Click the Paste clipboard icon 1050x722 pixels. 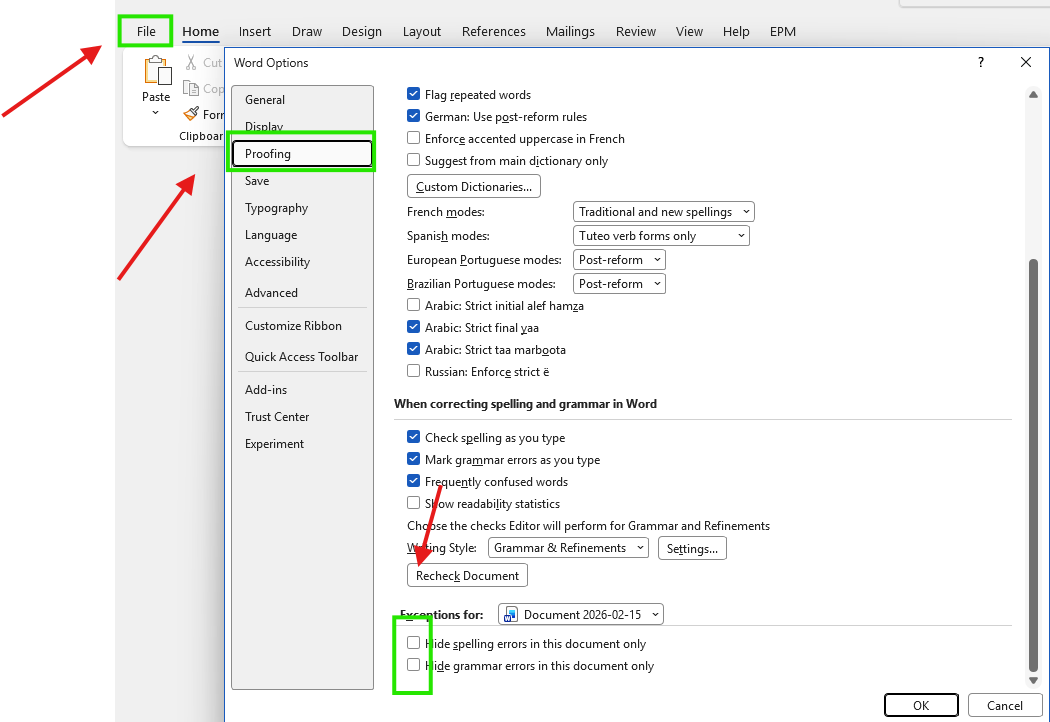[x=157, y=72]
